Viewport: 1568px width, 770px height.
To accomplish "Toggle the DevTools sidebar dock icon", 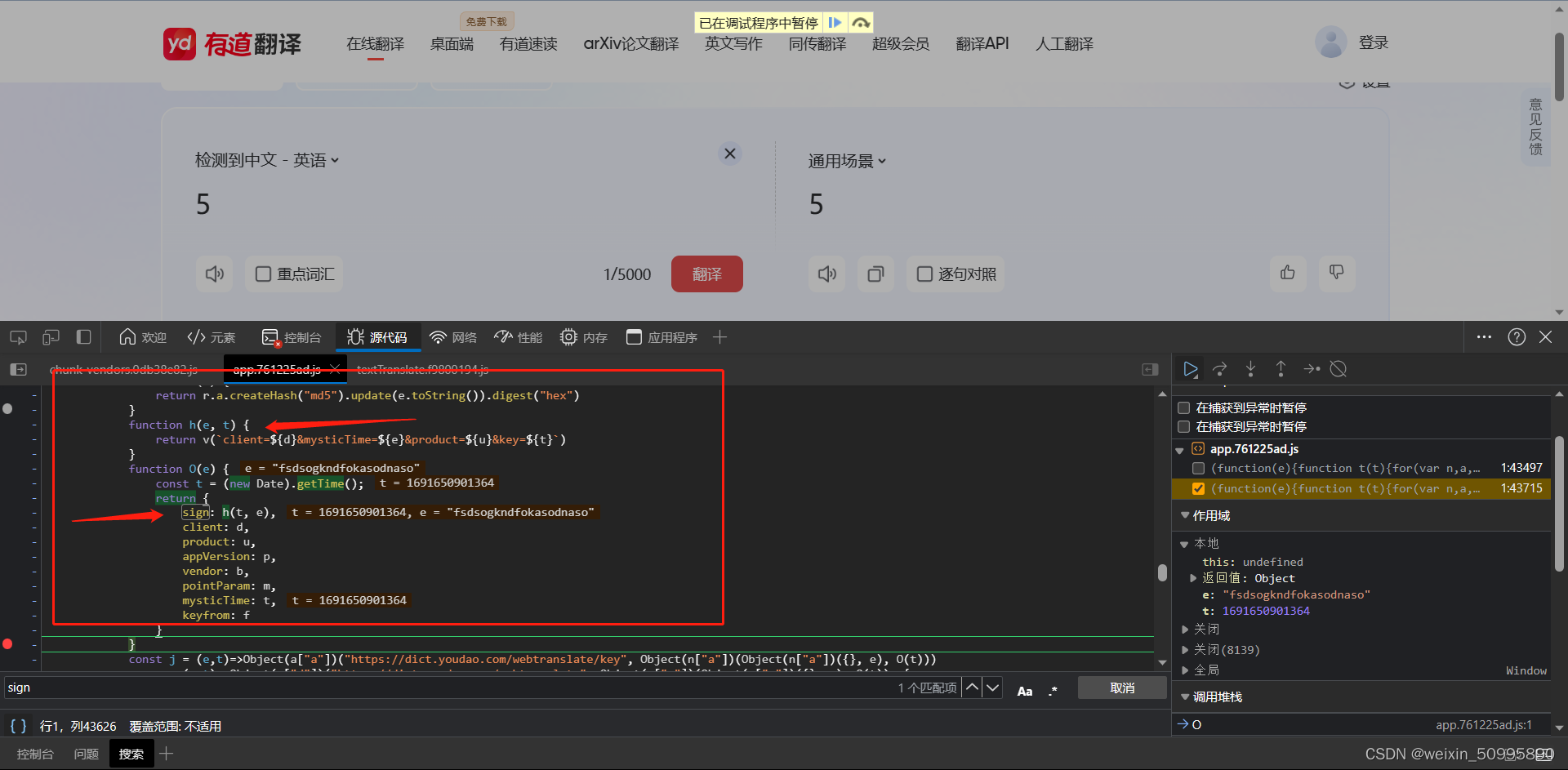I will click(x=83, y=337).
